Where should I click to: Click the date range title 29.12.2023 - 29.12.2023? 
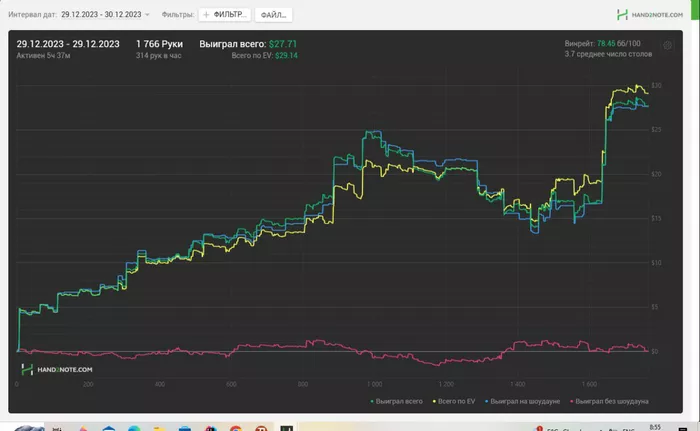click(68, 44)
